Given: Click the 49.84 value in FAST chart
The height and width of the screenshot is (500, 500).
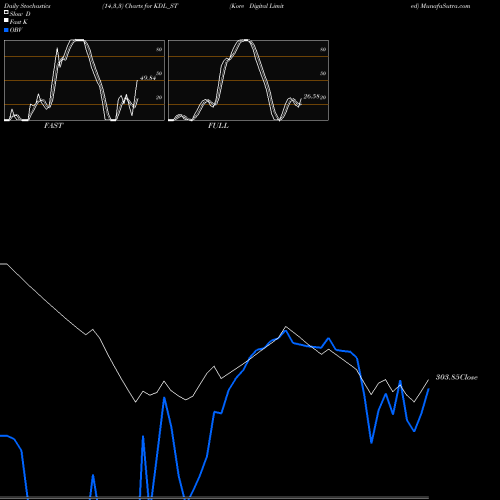Looking at the screenshot, I should (x=148, y=78).
